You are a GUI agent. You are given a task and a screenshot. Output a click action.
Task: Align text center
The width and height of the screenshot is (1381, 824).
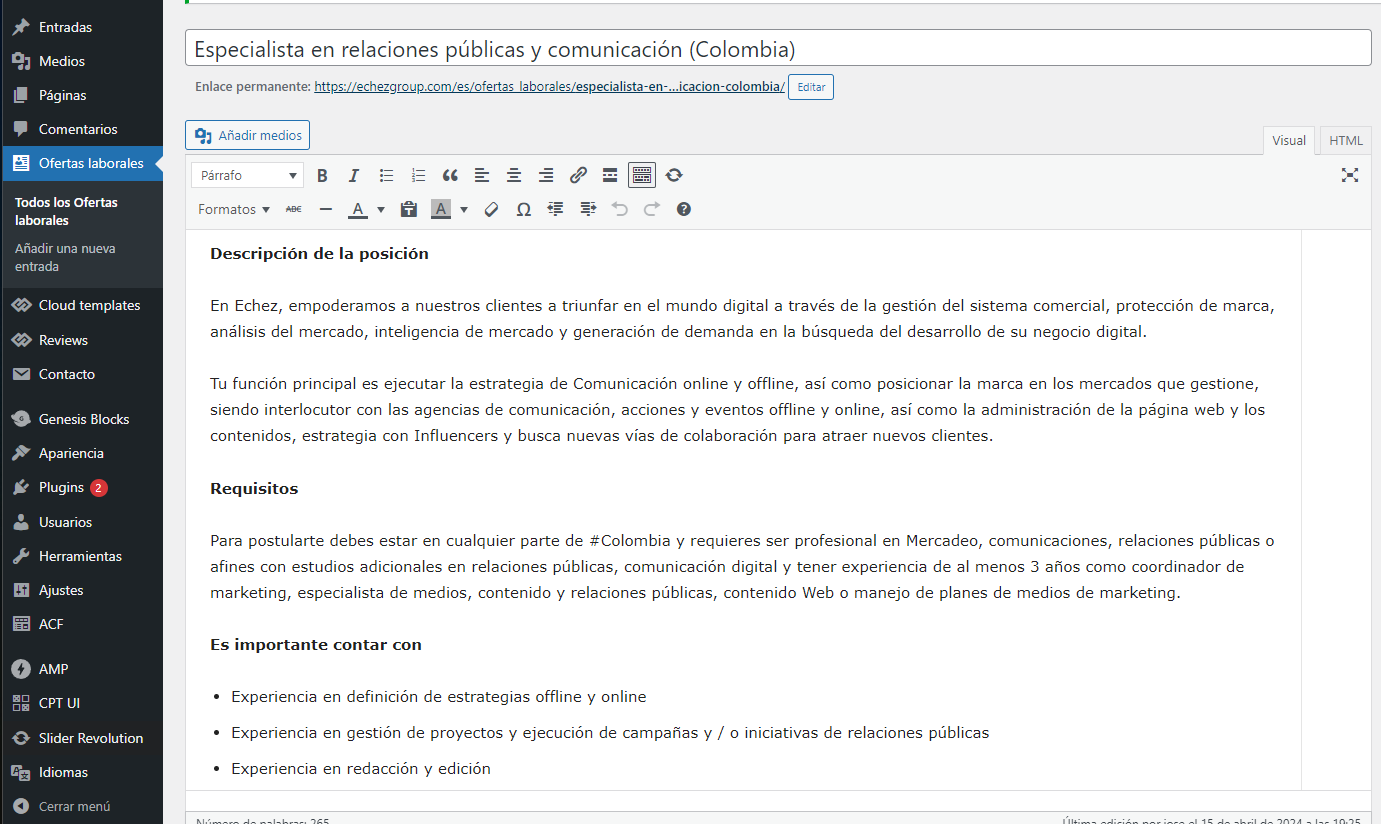(514, 175)
